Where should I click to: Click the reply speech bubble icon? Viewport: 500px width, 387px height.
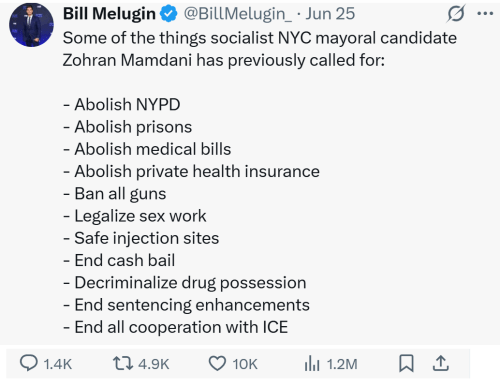29,363
